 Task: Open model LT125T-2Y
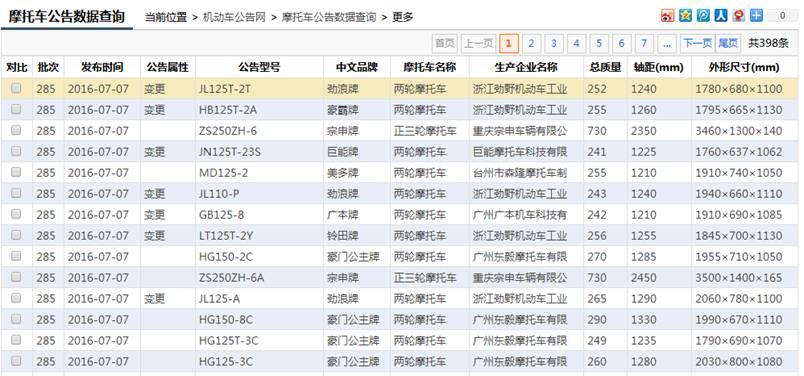click(x=225, y=235)
